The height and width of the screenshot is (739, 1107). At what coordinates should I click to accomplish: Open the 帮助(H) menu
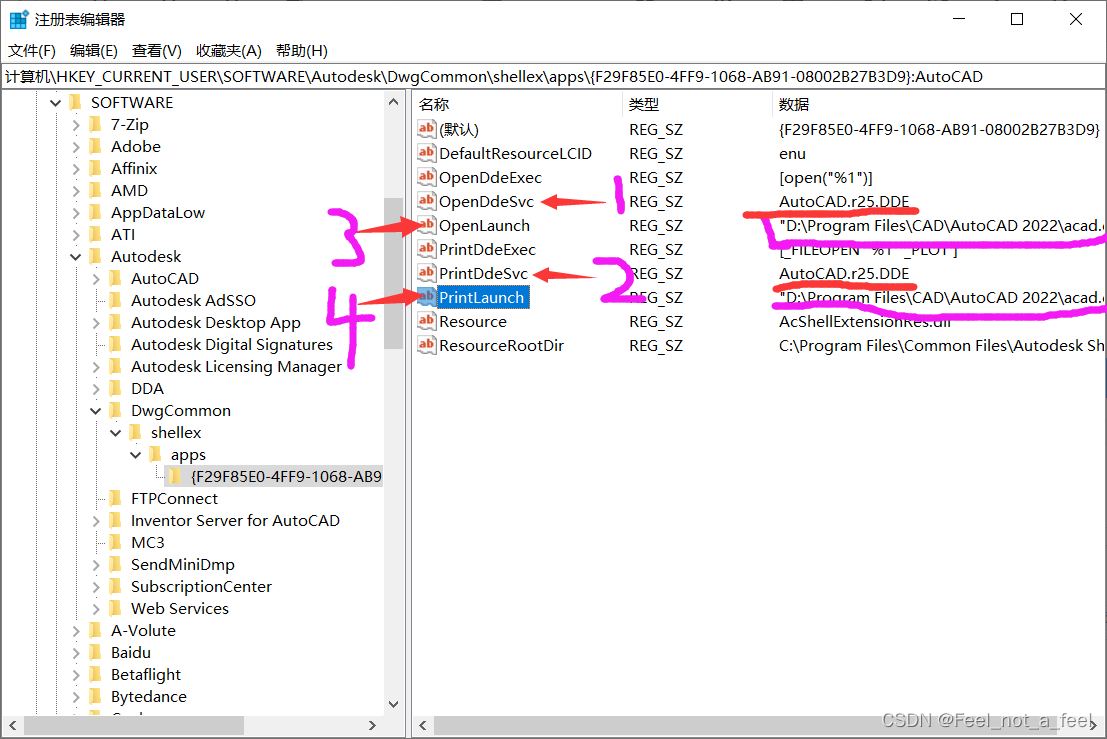(x=301, y=51)
